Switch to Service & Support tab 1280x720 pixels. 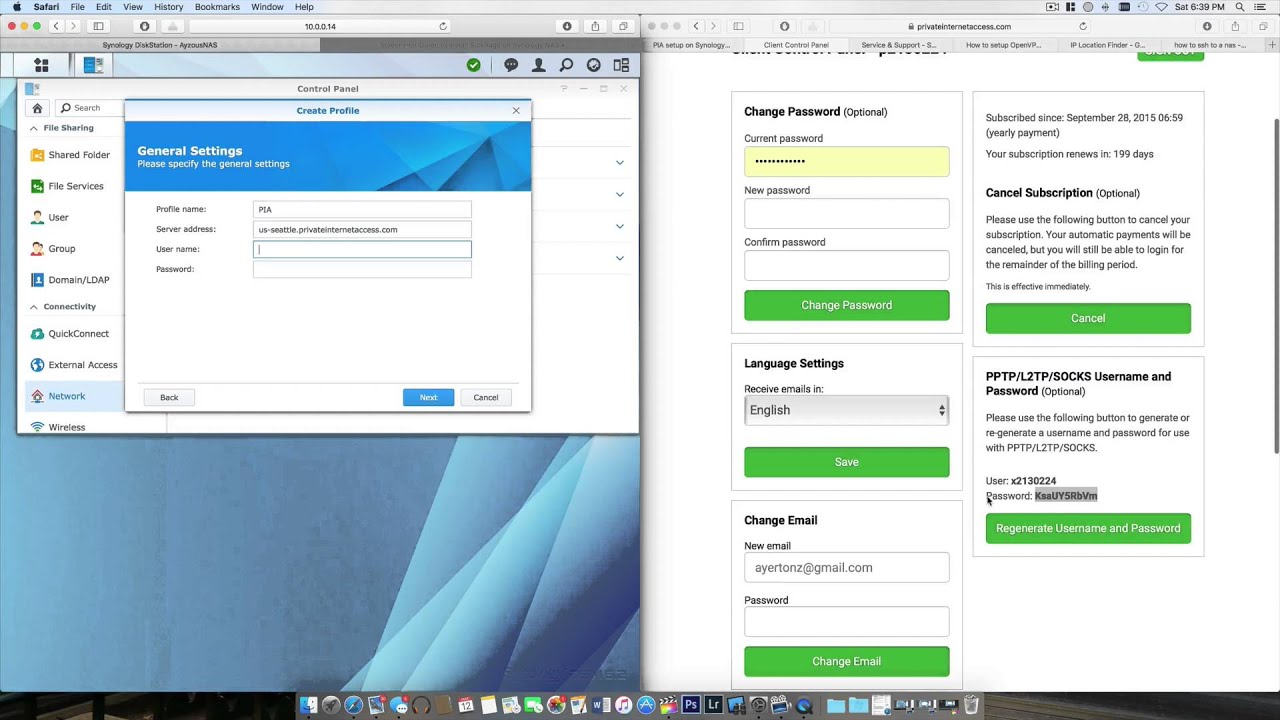[899, 45]
